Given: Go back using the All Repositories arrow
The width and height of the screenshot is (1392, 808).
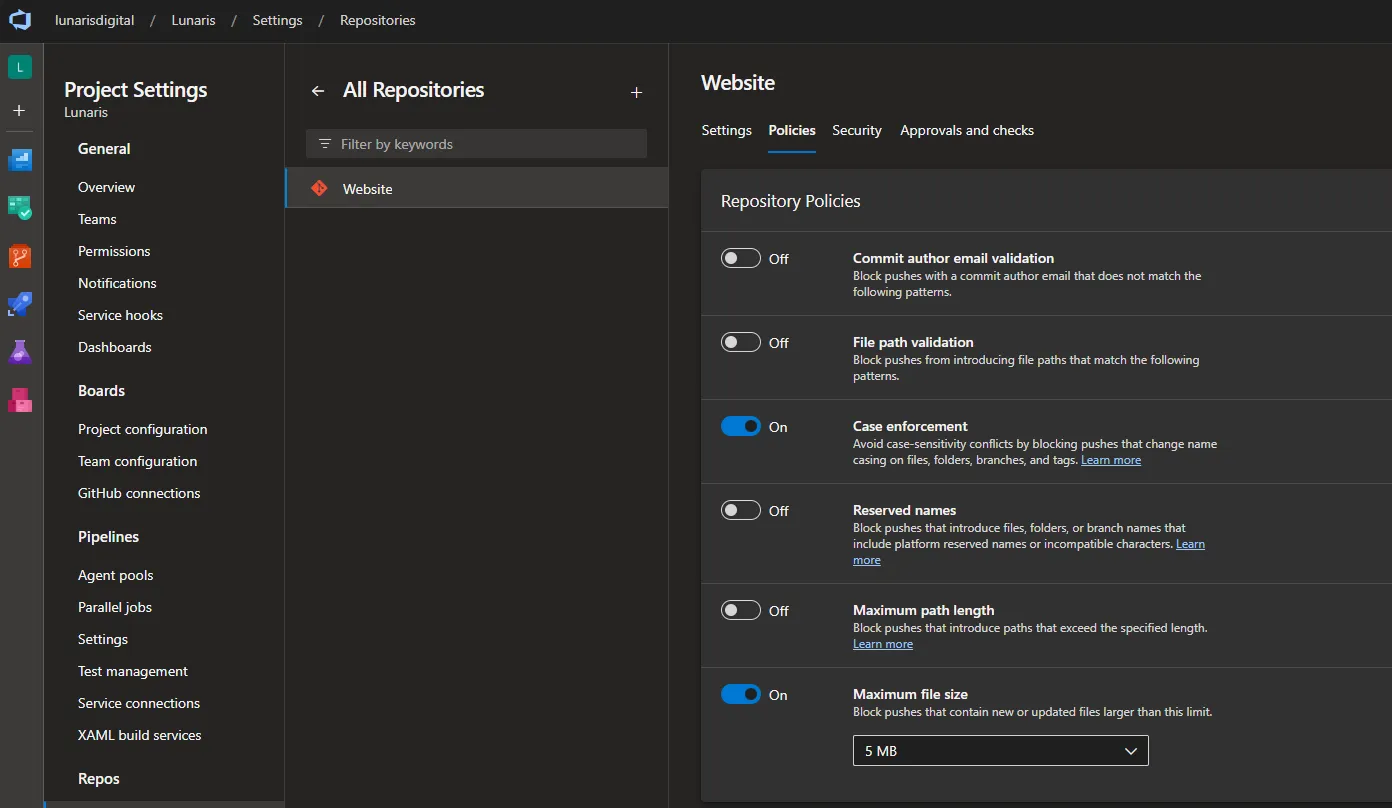Looking at the screenshot, I should 317,90.
